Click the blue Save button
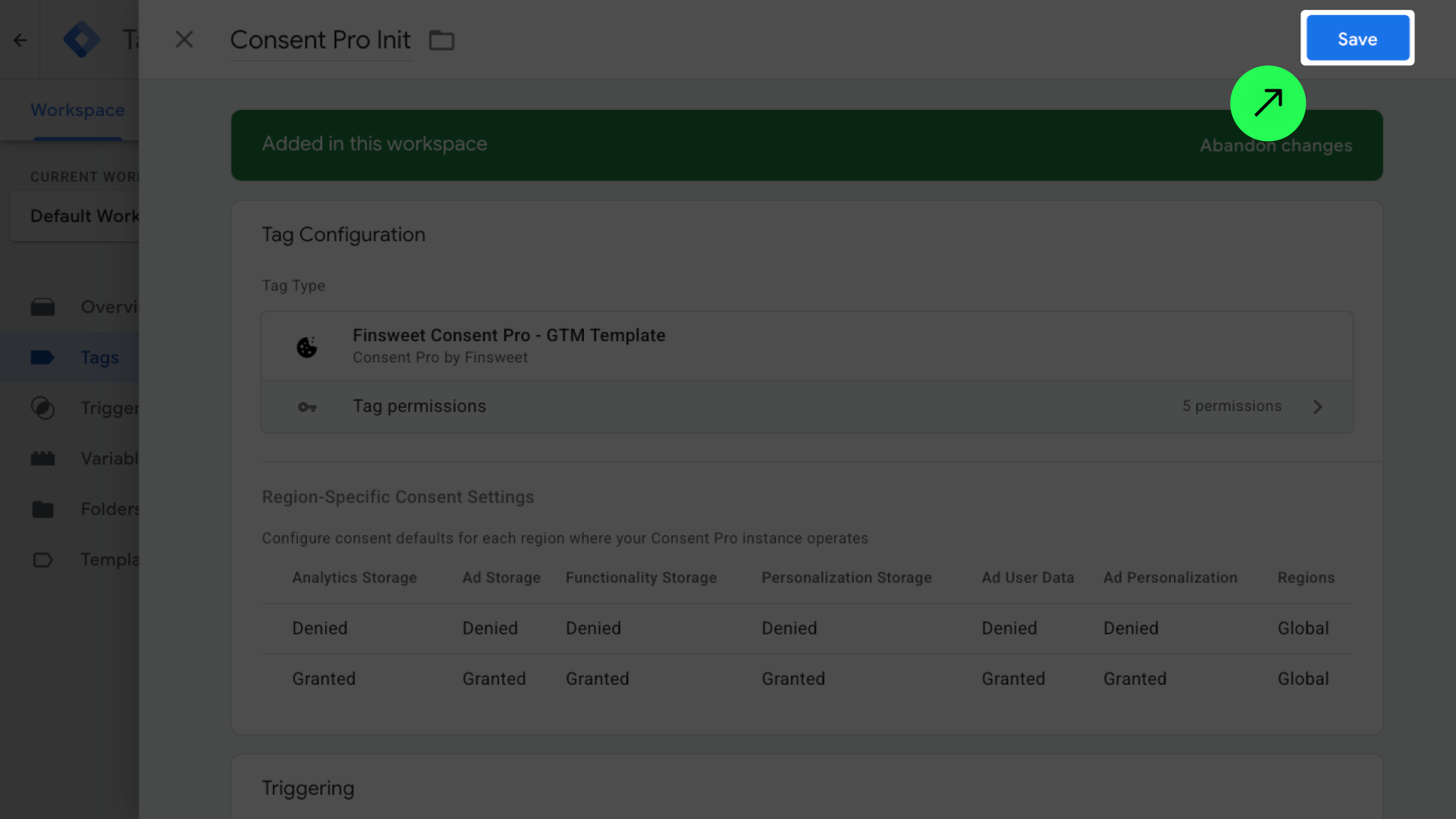Viewport: 1456px width, 819px height. click(1357, 39)
